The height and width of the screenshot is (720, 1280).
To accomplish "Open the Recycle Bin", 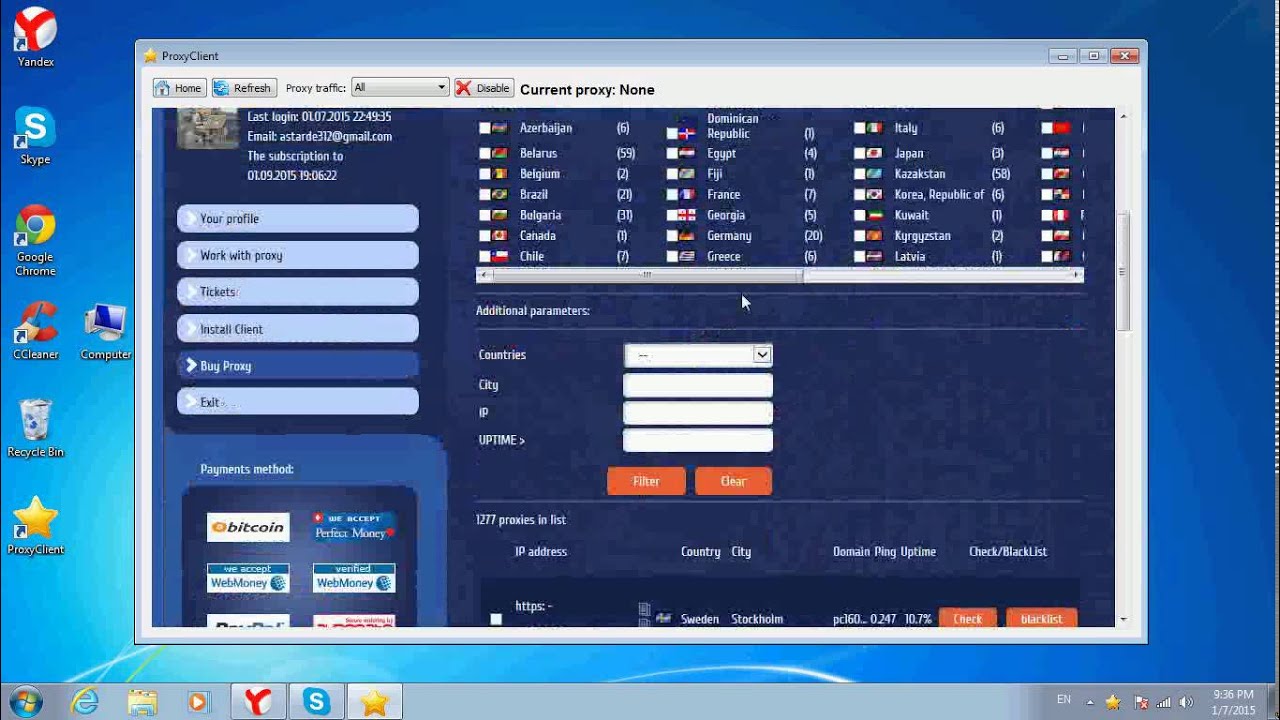I will 35,428.
